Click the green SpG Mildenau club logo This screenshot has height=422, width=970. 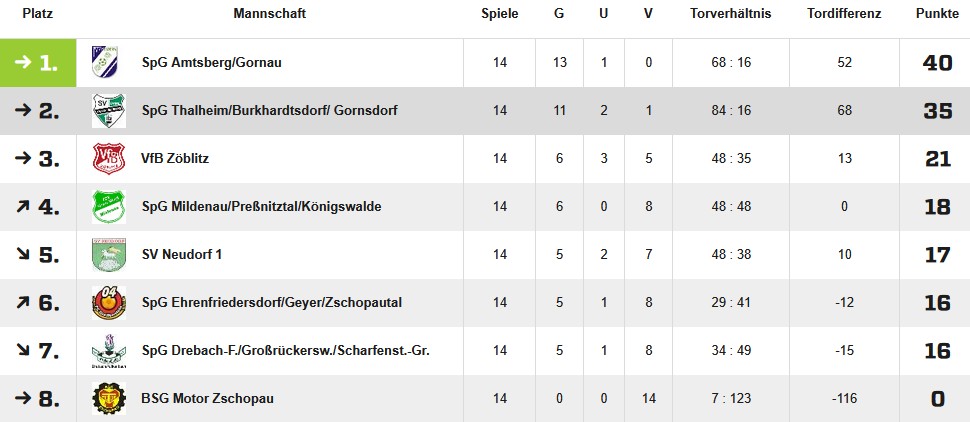pyautogui.click(x=109, y=206)
